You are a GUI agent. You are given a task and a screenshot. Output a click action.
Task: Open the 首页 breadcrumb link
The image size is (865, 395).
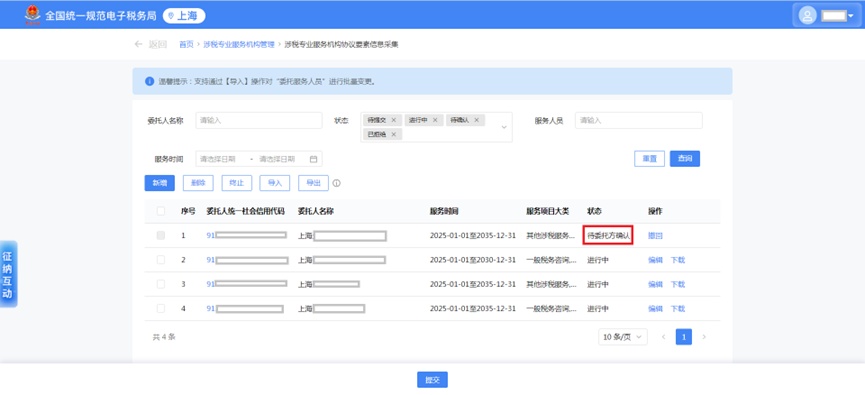pyautogui.click(x=186, y=45)
